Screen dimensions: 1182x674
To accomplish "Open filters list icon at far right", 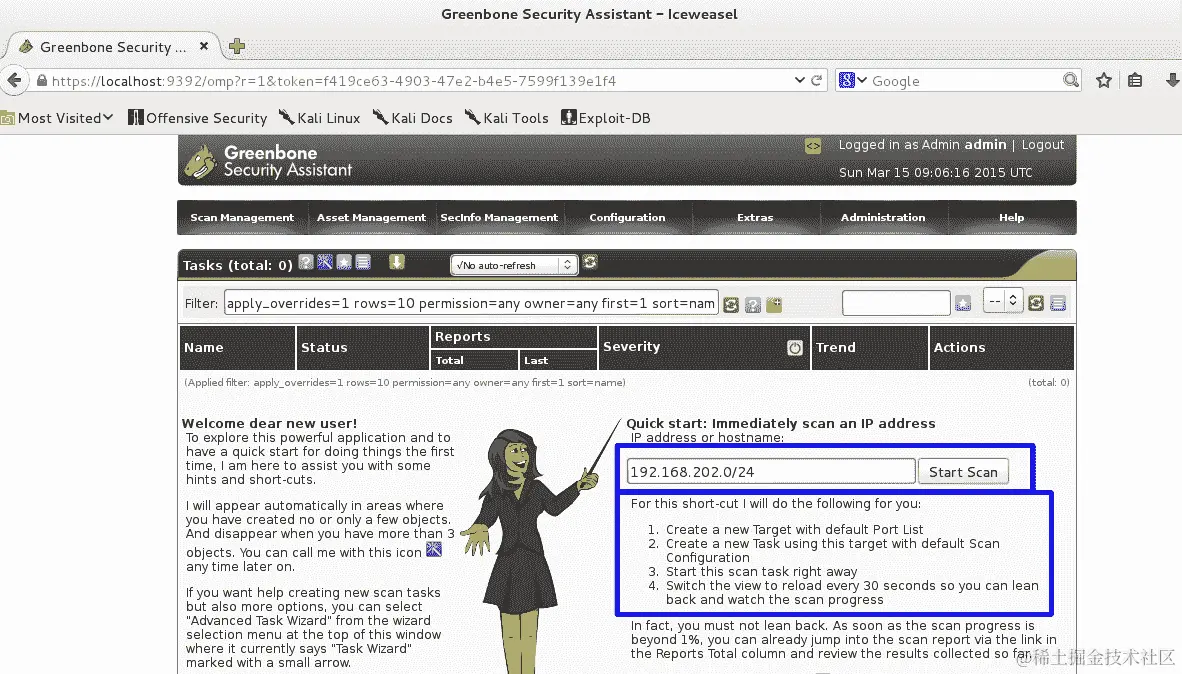I will click(x=1058, y=302).
